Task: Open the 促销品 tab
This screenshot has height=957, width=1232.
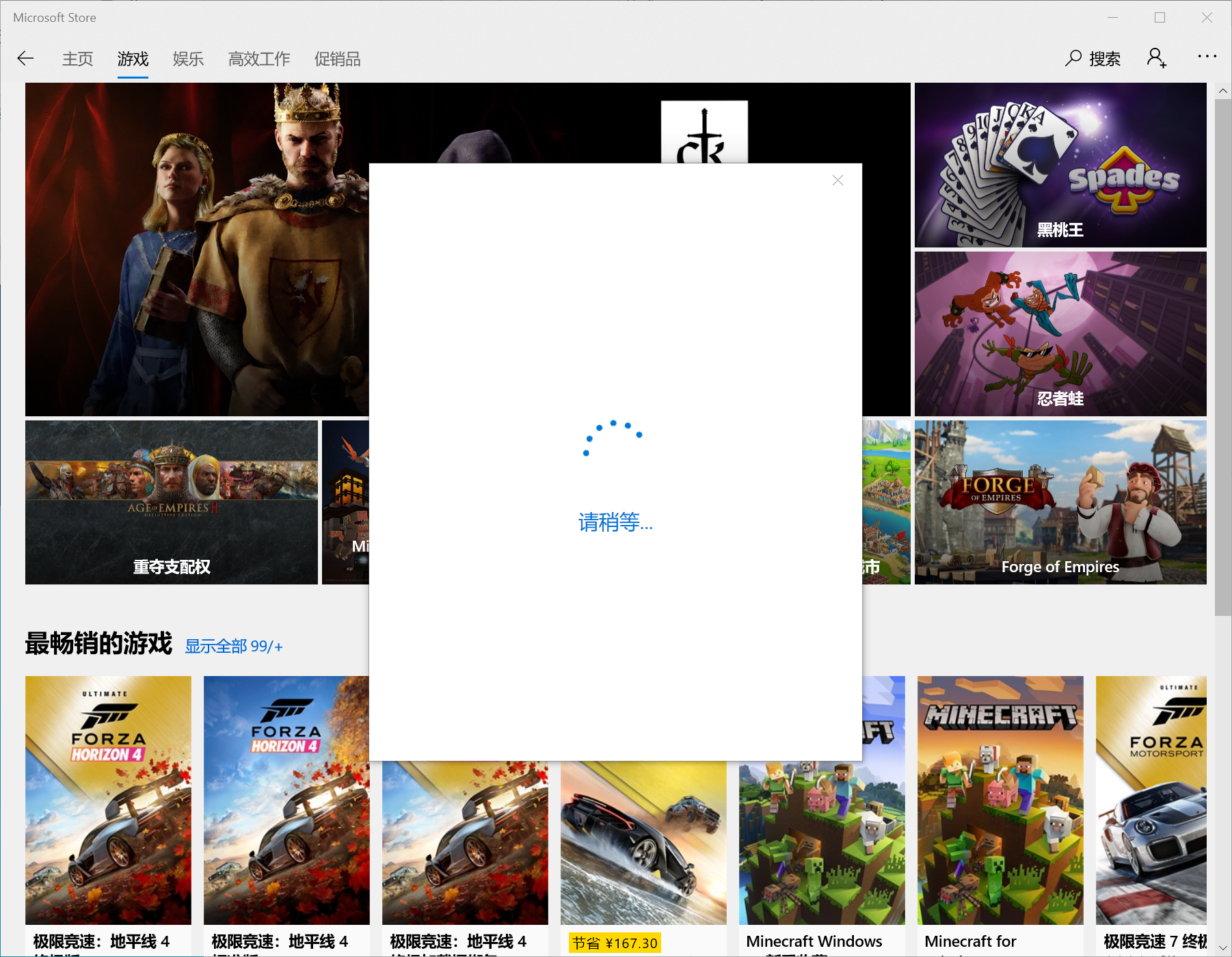Action: click(337, 59)
